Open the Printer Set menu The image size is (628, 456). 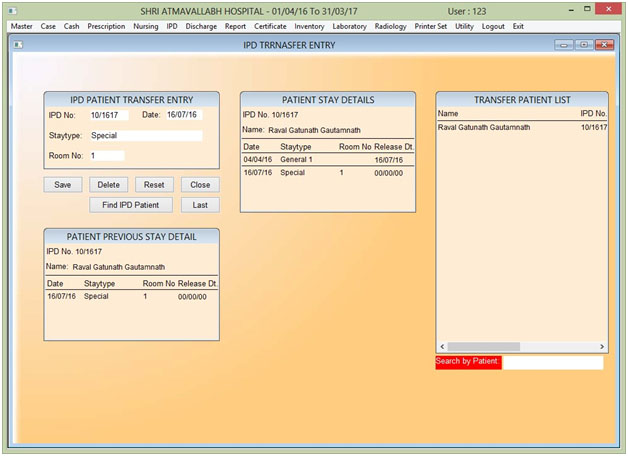(432, 26)
